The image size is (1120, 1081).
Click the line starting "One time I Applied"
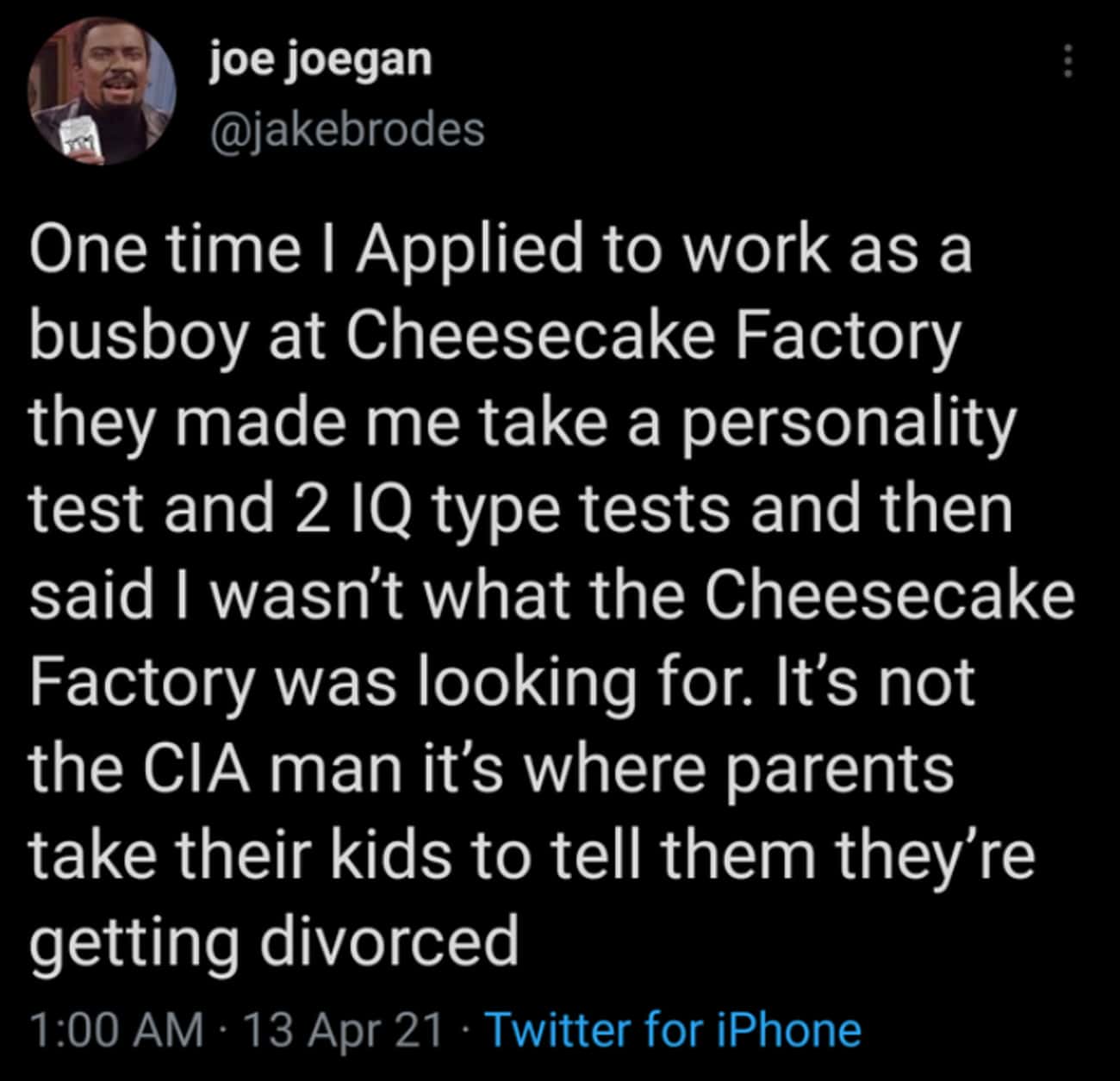coord(501,251)
